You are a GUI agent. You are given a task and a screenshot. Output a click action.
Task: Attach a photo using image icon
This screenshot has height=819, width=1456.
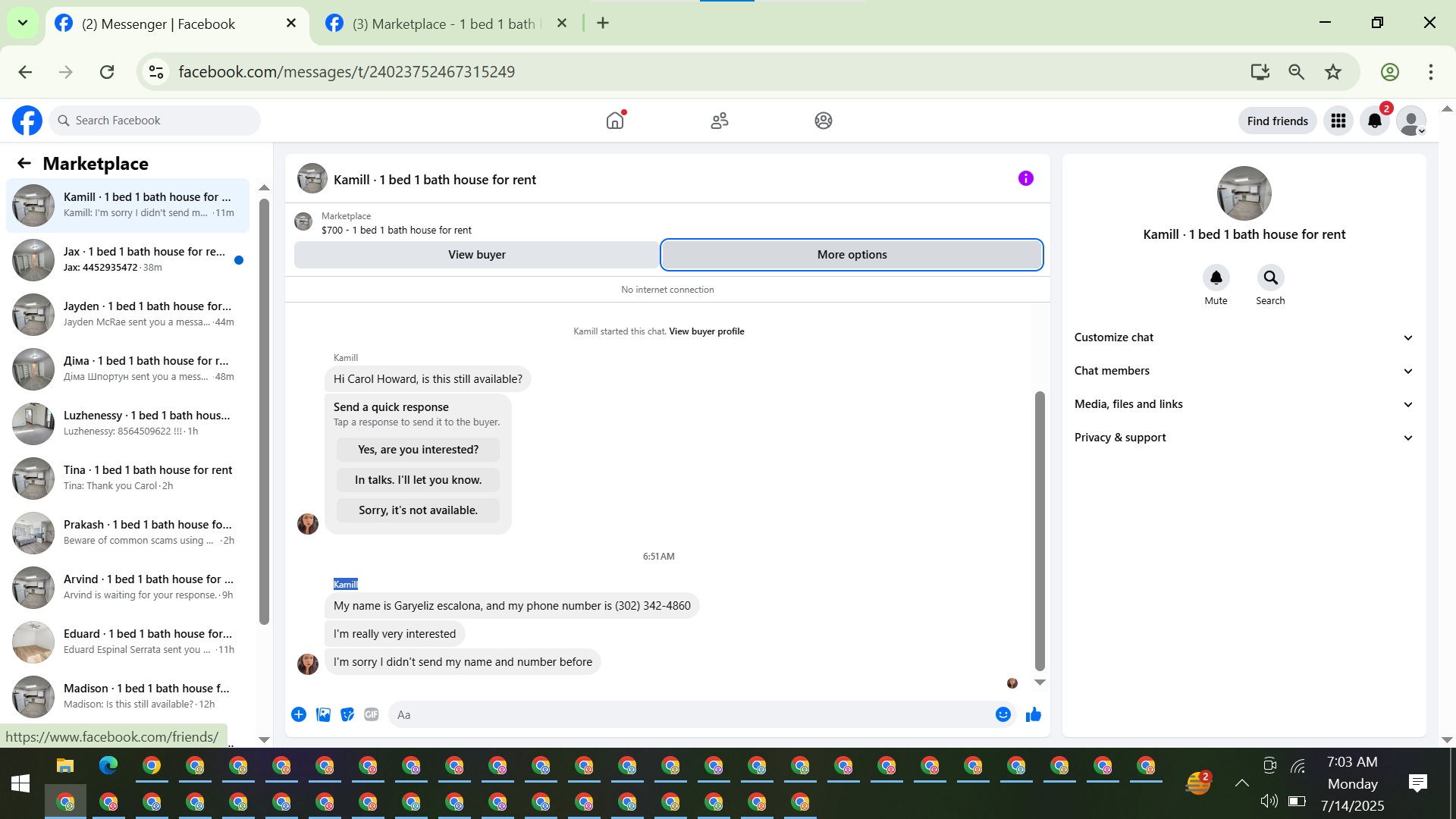coord(323,714)
